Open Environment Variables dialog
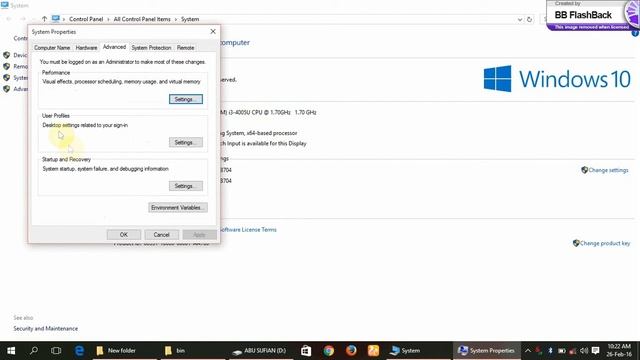This screenshot has width=640, height=360. [178, 208]
